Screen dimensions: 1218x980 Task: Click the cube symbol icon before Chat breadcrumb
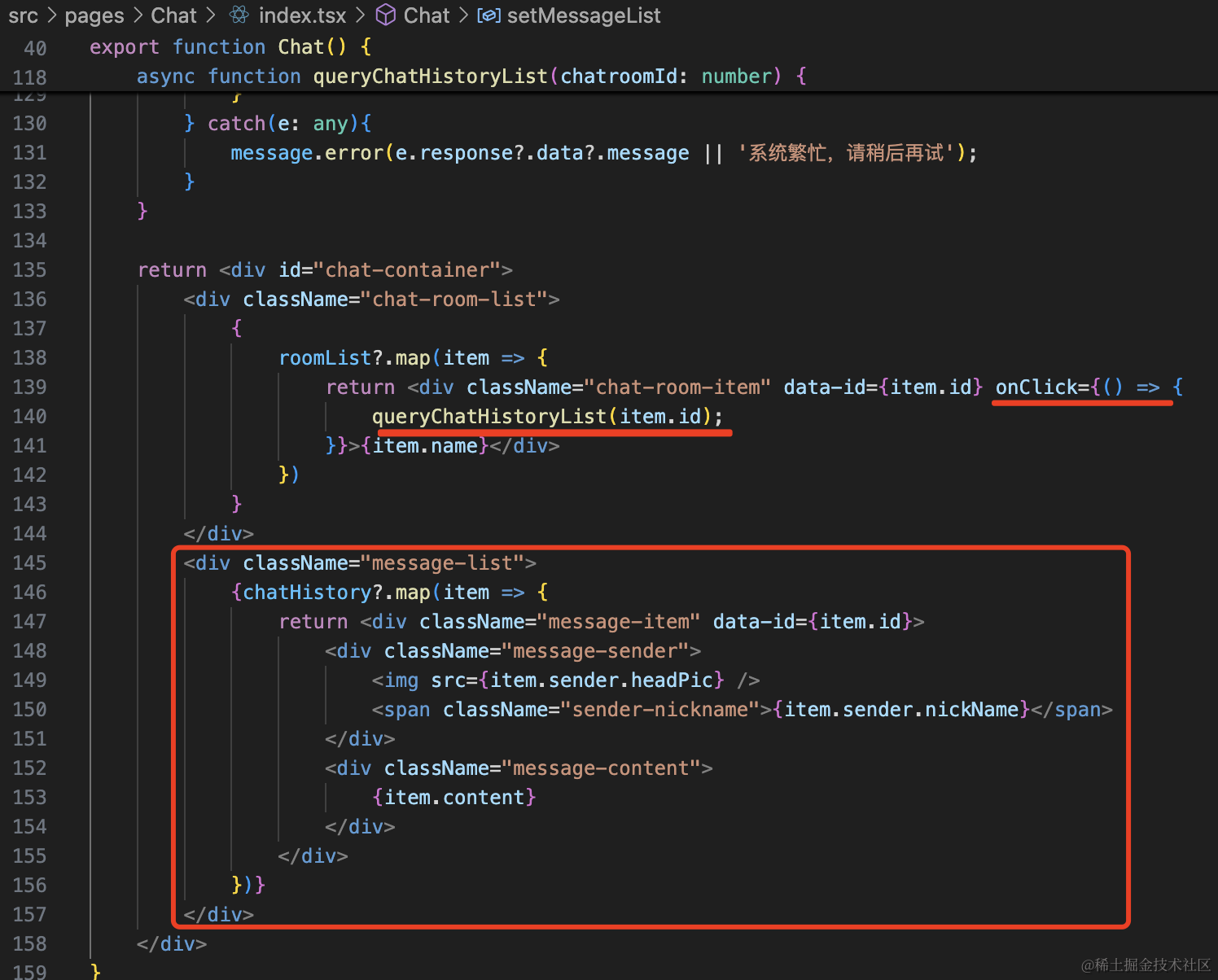tap(386, 15)
